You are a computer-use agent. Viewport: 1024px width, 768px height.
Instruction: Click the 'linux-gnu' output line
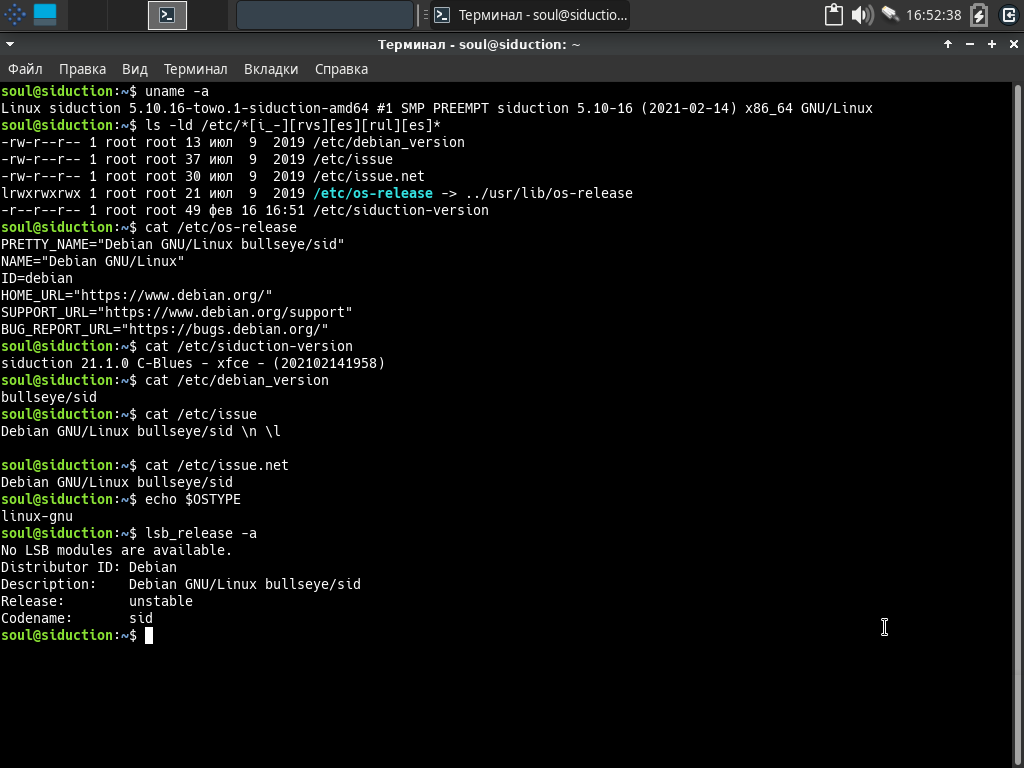click(x=37, y=516)
